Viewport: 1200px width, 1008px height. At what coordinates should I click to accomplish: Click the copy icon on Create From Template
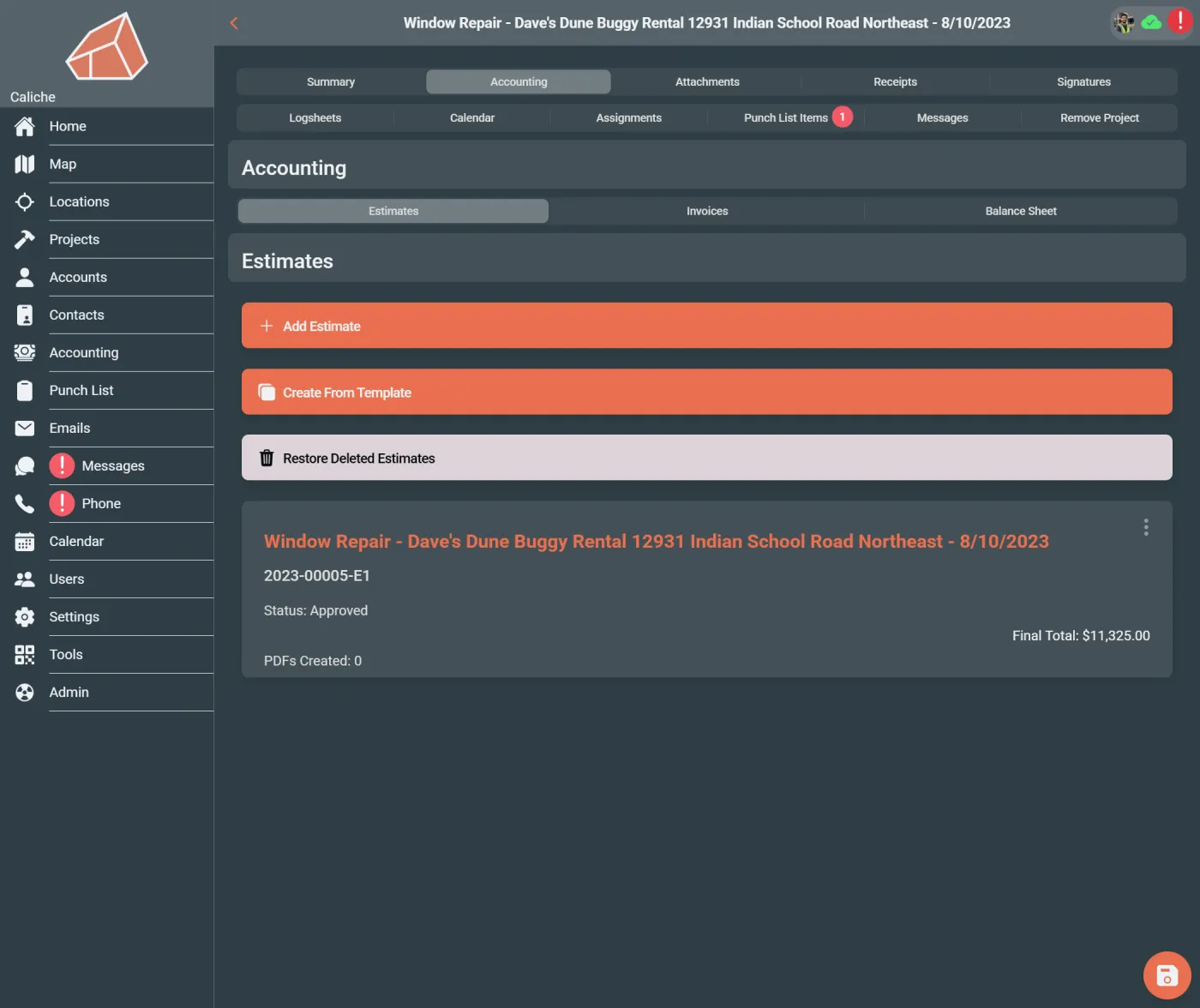(267, 392)
